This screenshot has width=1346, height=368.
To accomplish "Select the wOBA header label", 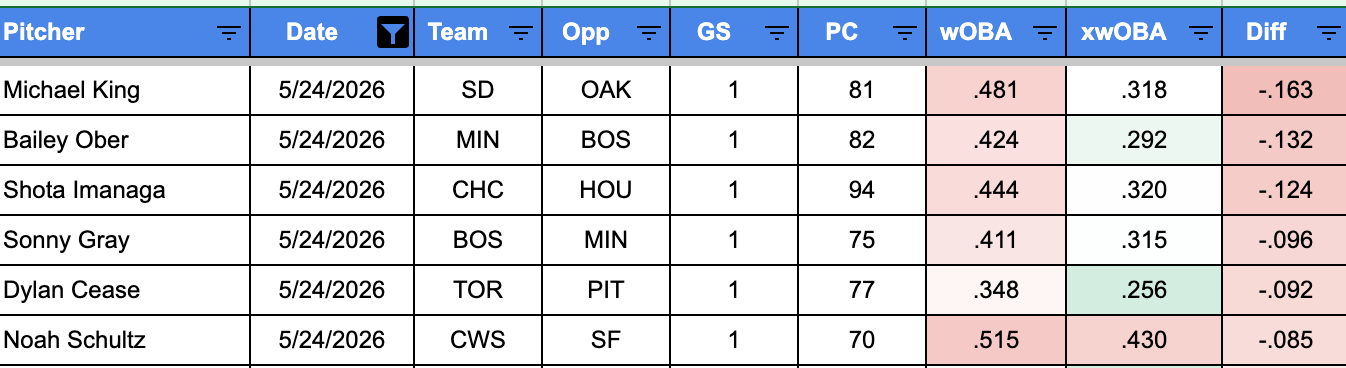I will pos(976,32).
